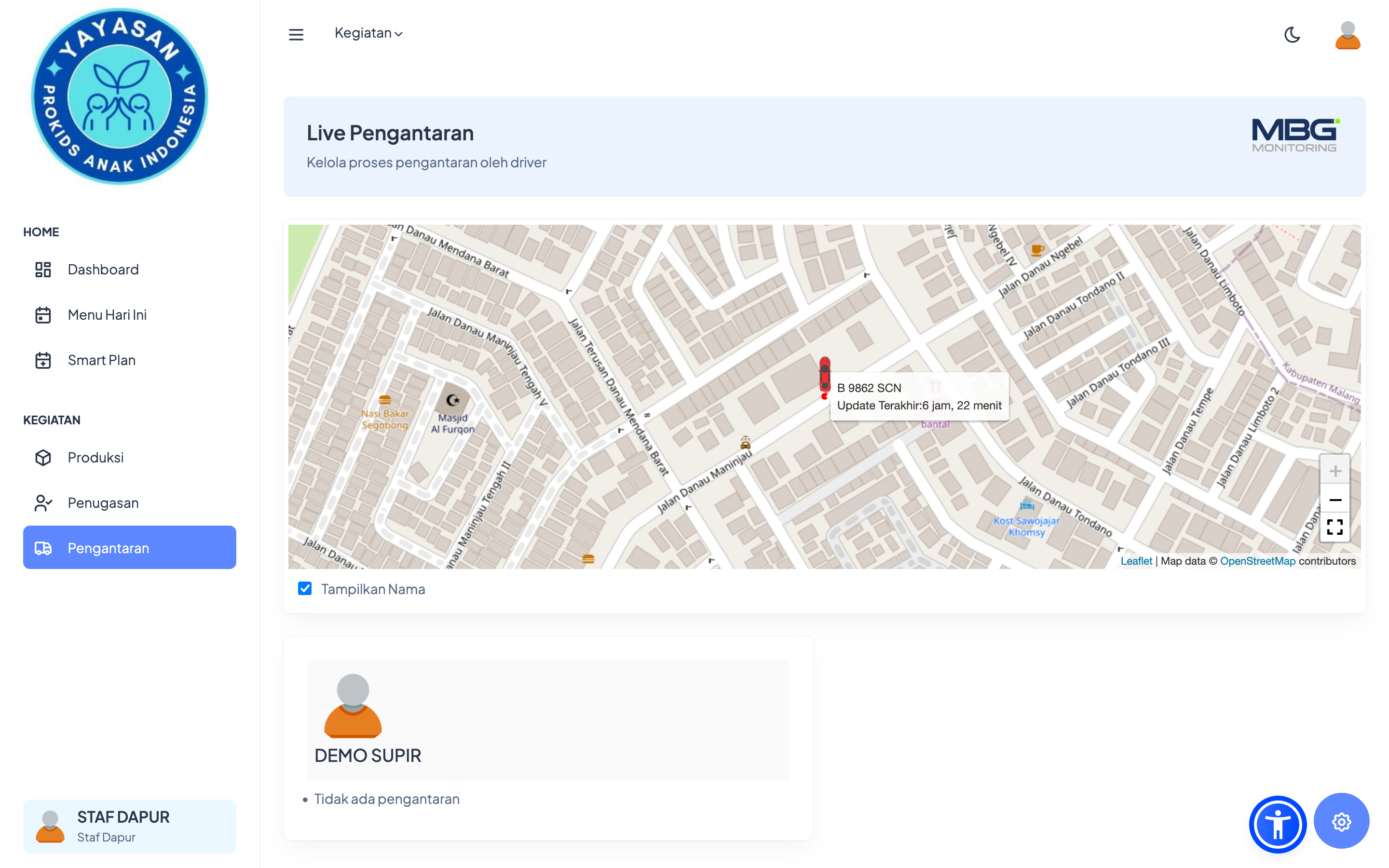Toggle dark mode moon icon
1389x868 pixels.
pos(1292,34)
